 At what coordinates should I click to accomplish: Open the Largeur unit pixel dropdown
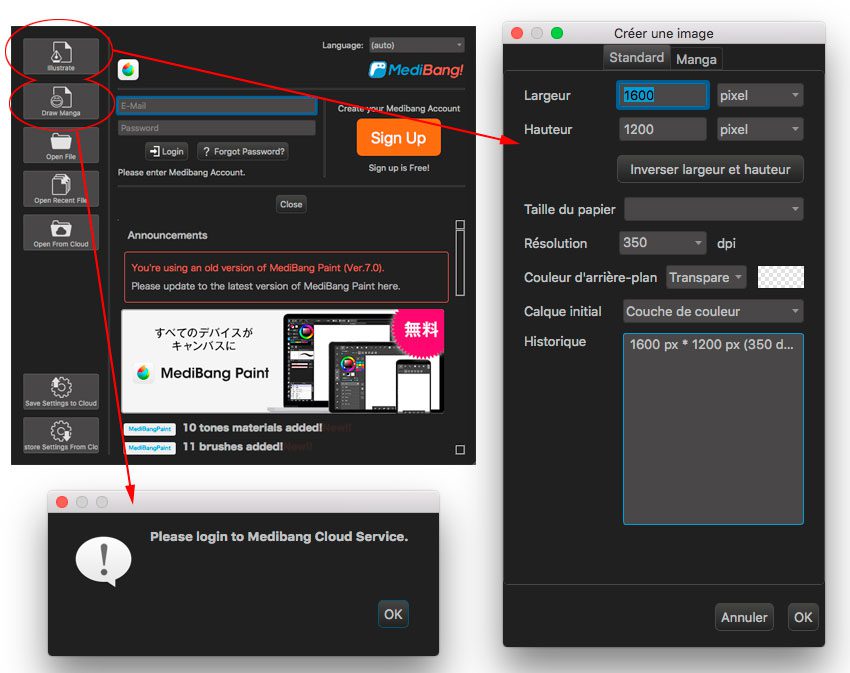(x=760, y=95)
